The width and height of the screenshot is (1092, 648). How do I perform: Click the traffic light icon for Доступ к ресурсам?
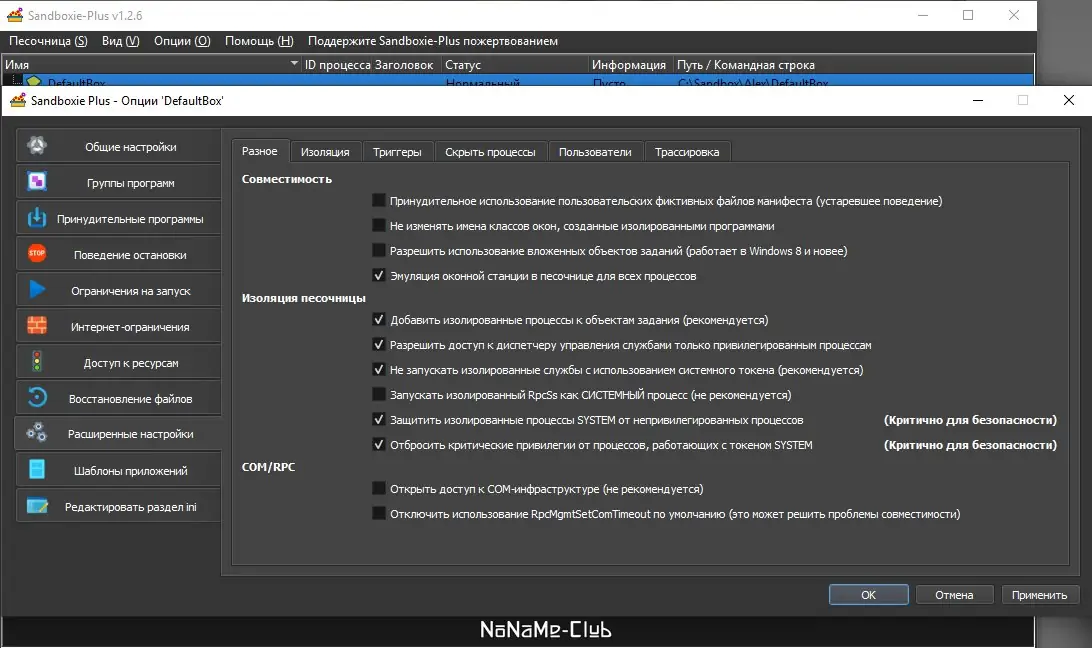pos(37,362)
